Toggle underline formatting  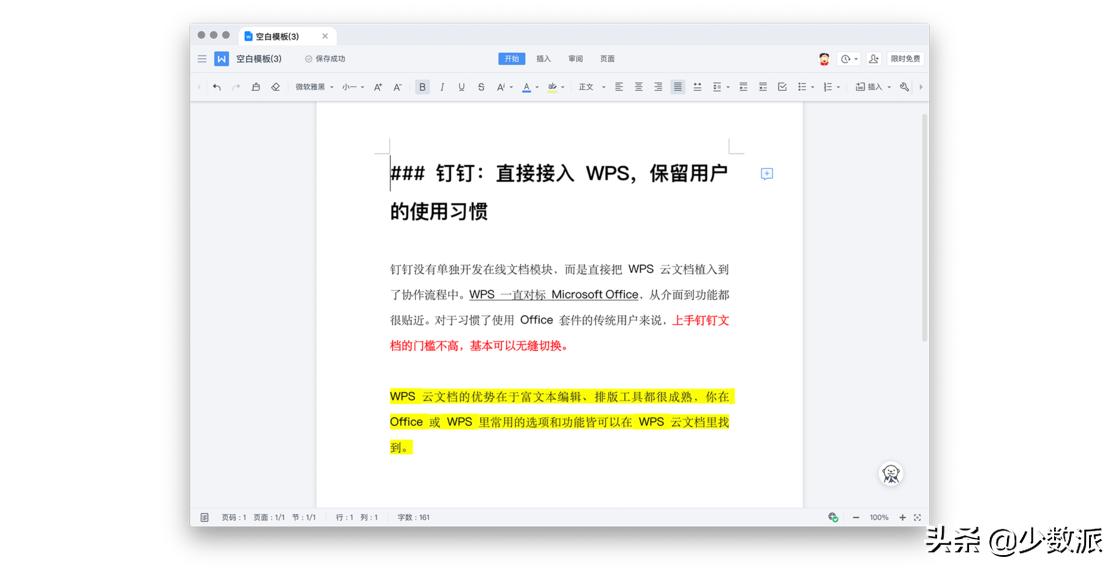tap(461, 87)
